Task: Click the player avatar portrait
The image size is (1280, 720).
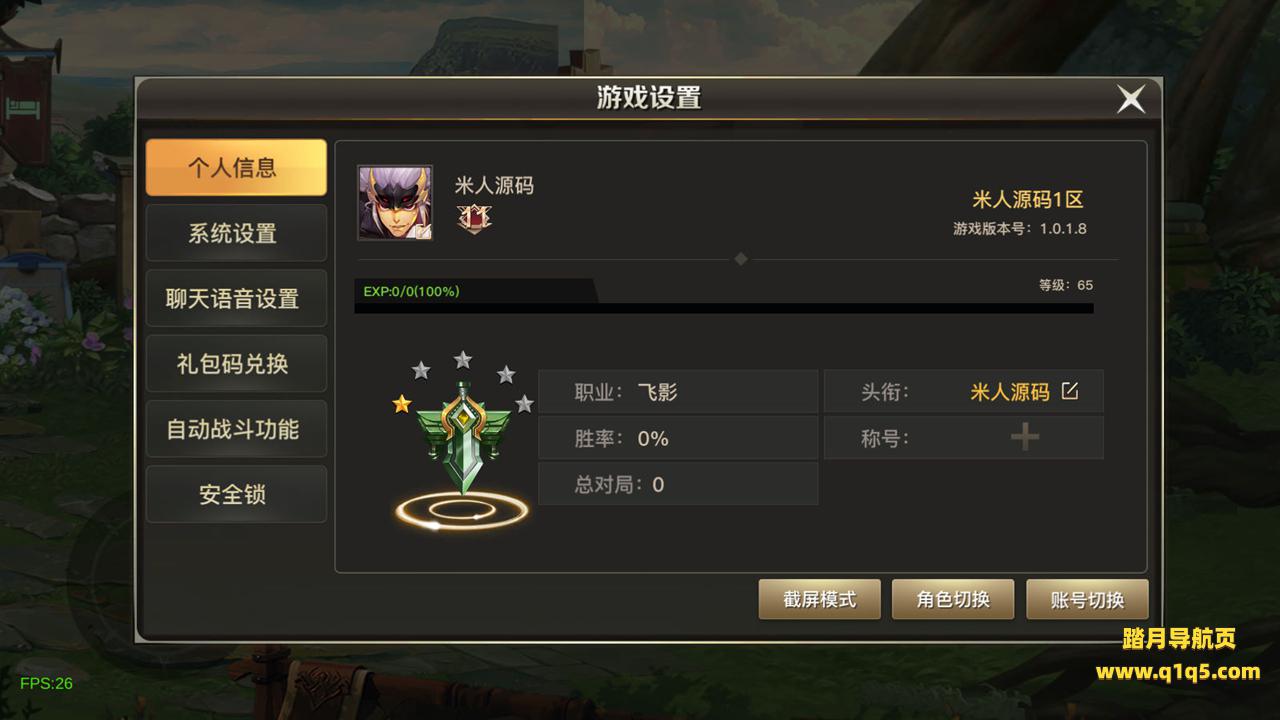Action: (395, 203)
